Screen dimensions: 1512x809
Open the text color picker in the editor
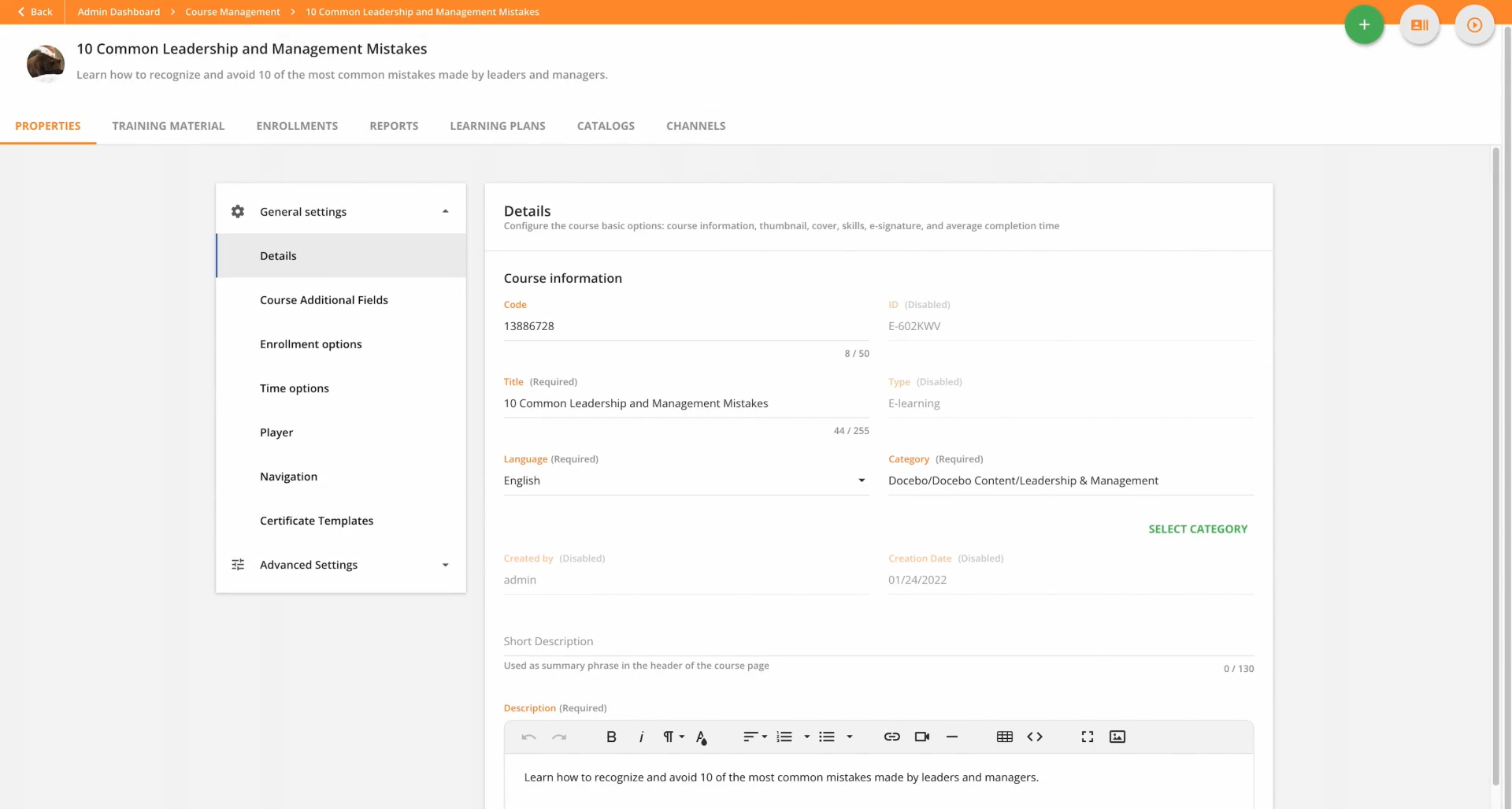pyautogui.click(x=702, y=737)
